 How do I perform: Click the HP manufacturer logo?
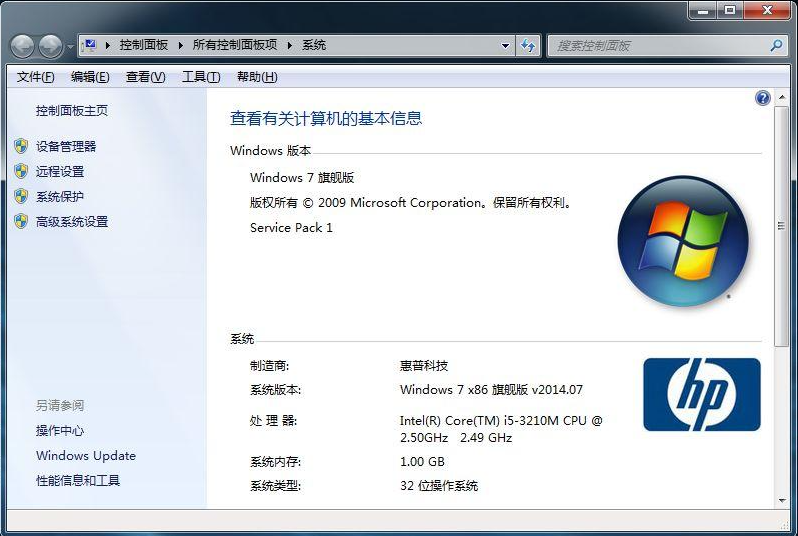(x=701, y=394)
